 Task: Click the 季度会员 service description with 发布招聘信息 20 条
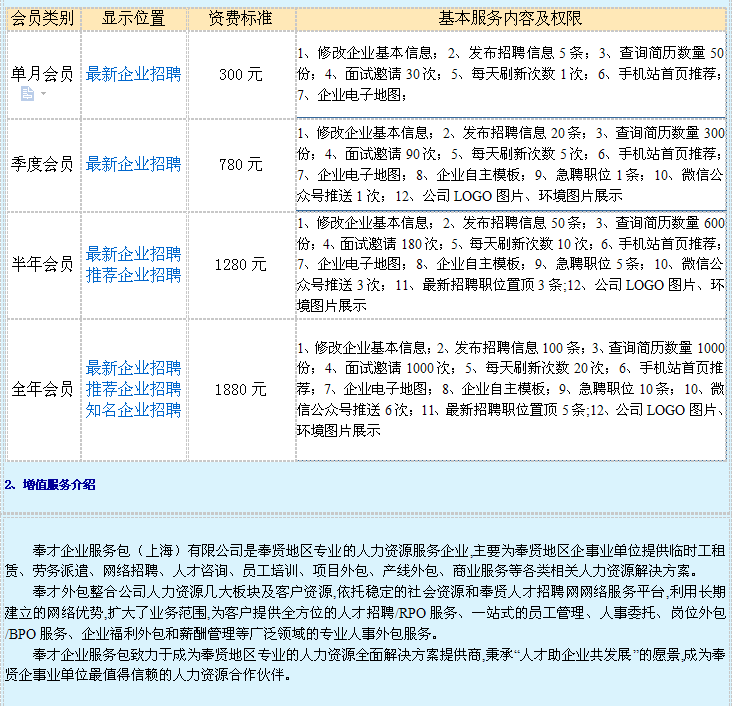click(510, 165)
